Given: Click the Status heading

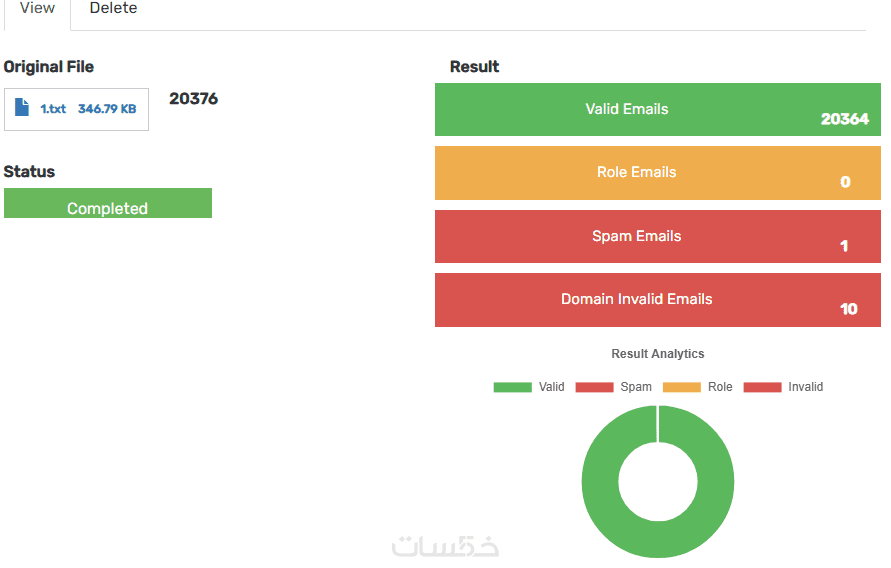Looking at the screenshot, I should click(30, 172).
